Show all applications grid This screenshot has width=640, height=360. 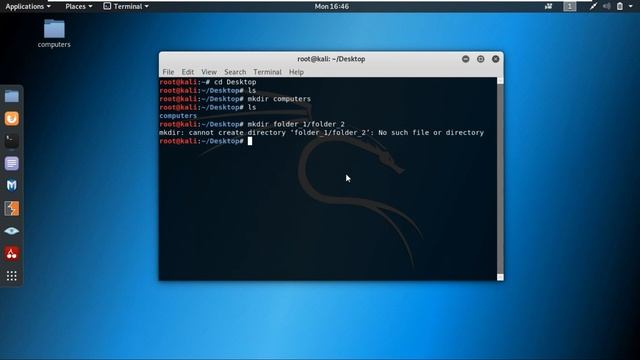pos(12,276)
